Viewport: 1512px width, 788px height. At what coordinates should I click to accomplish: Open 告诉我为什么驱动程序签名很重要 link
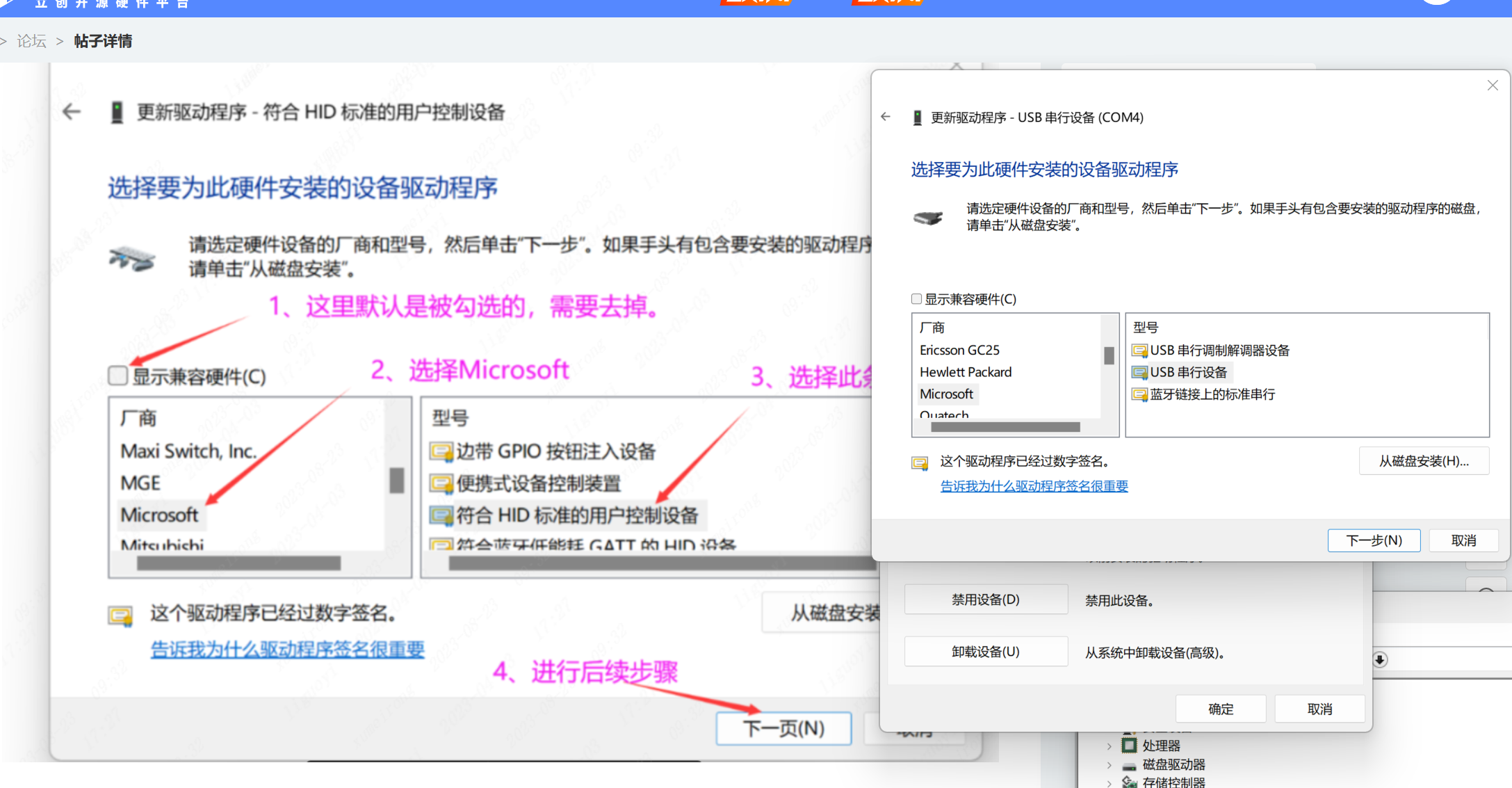click(1034, 486)
